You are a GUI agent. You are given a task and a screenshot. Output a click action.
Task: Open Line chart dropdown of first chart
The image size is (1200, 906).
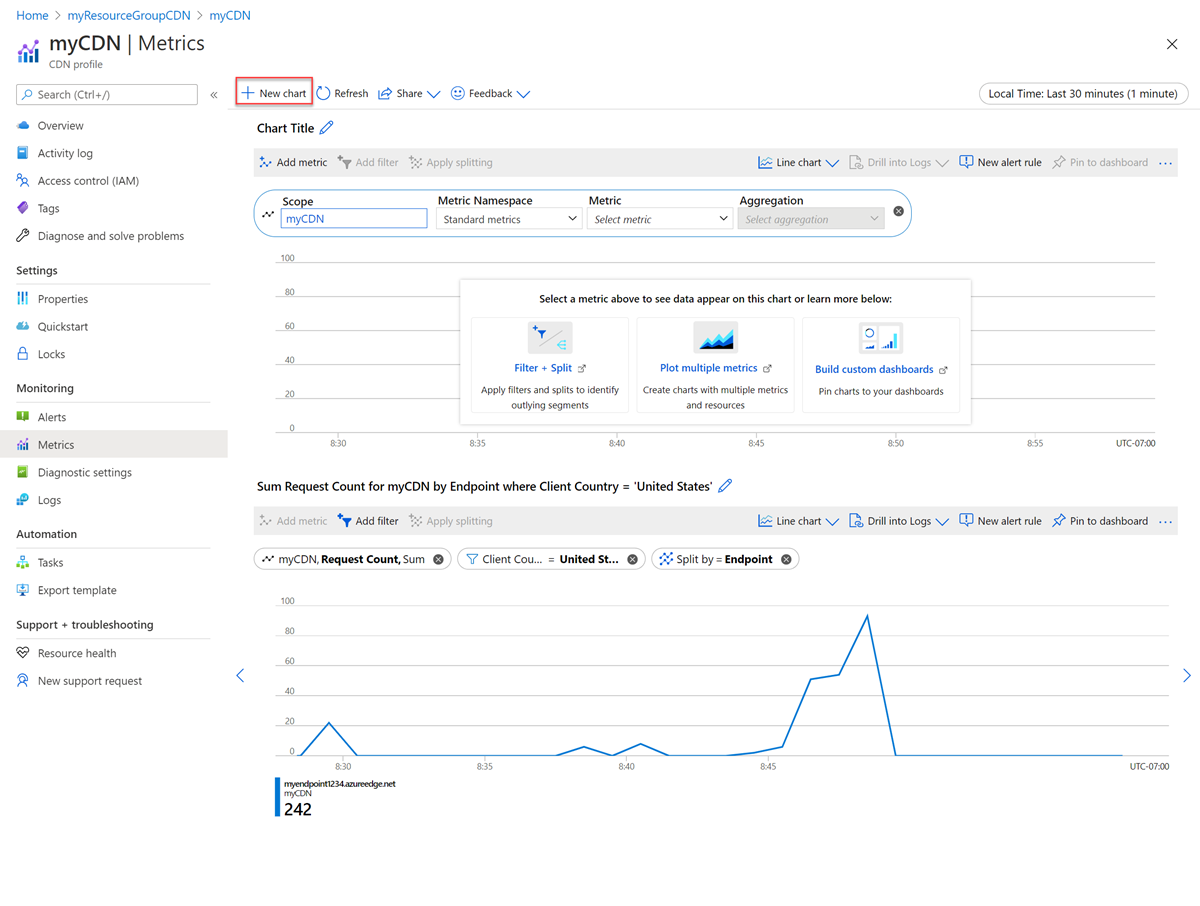(798, 162)
